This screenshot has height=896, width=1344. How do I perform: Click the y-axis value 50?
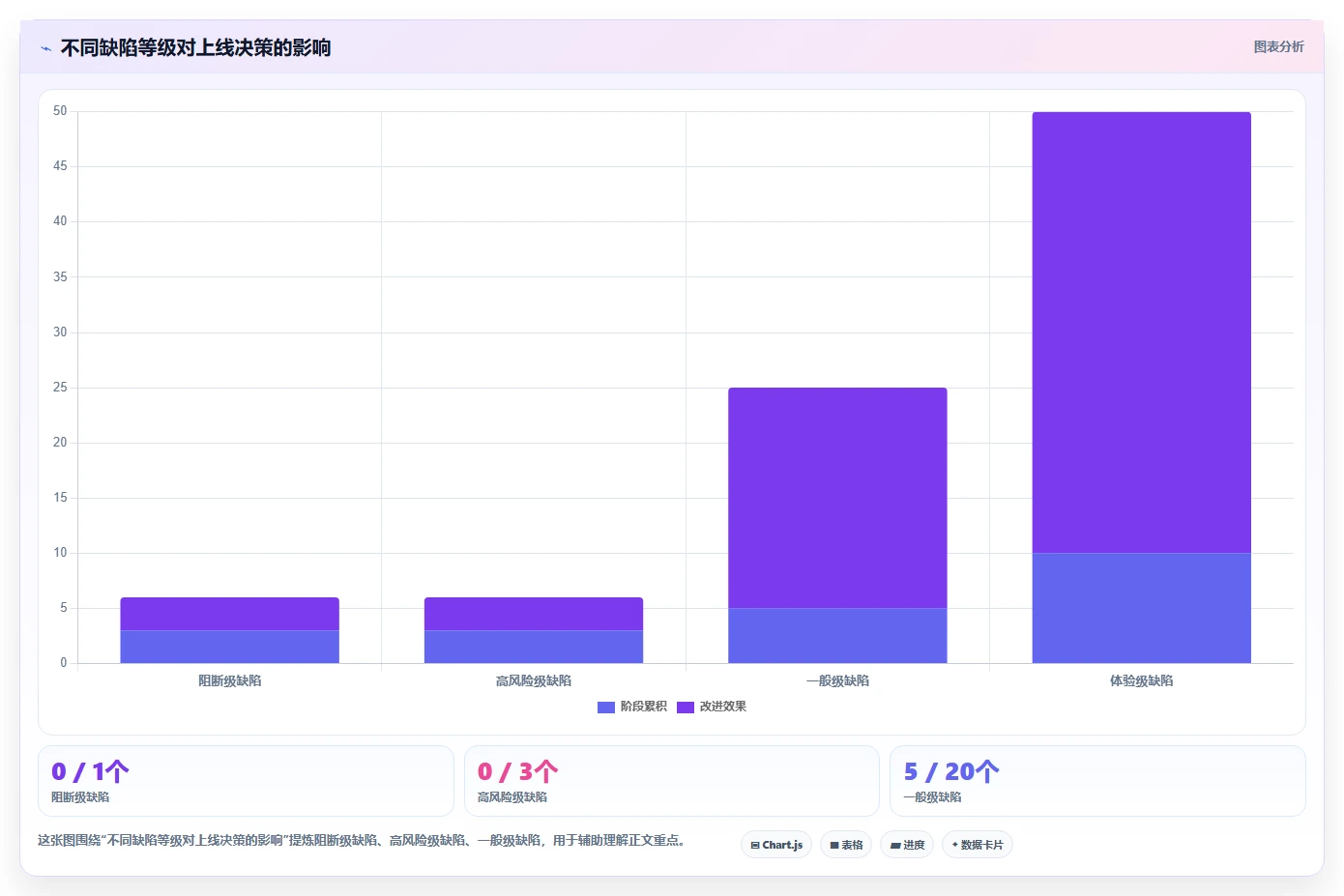(60, 111)
